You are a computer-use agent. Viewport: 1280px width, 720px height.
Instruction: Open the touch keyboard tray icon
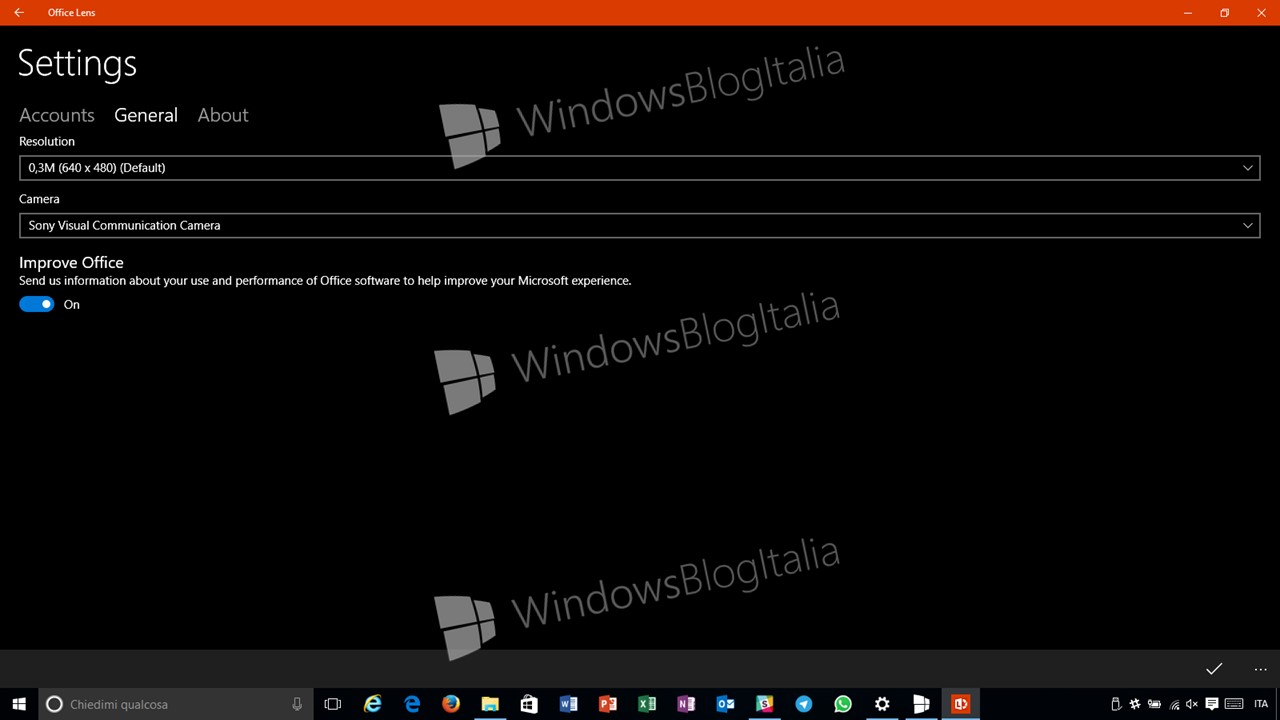click(x=1234, y=704)
